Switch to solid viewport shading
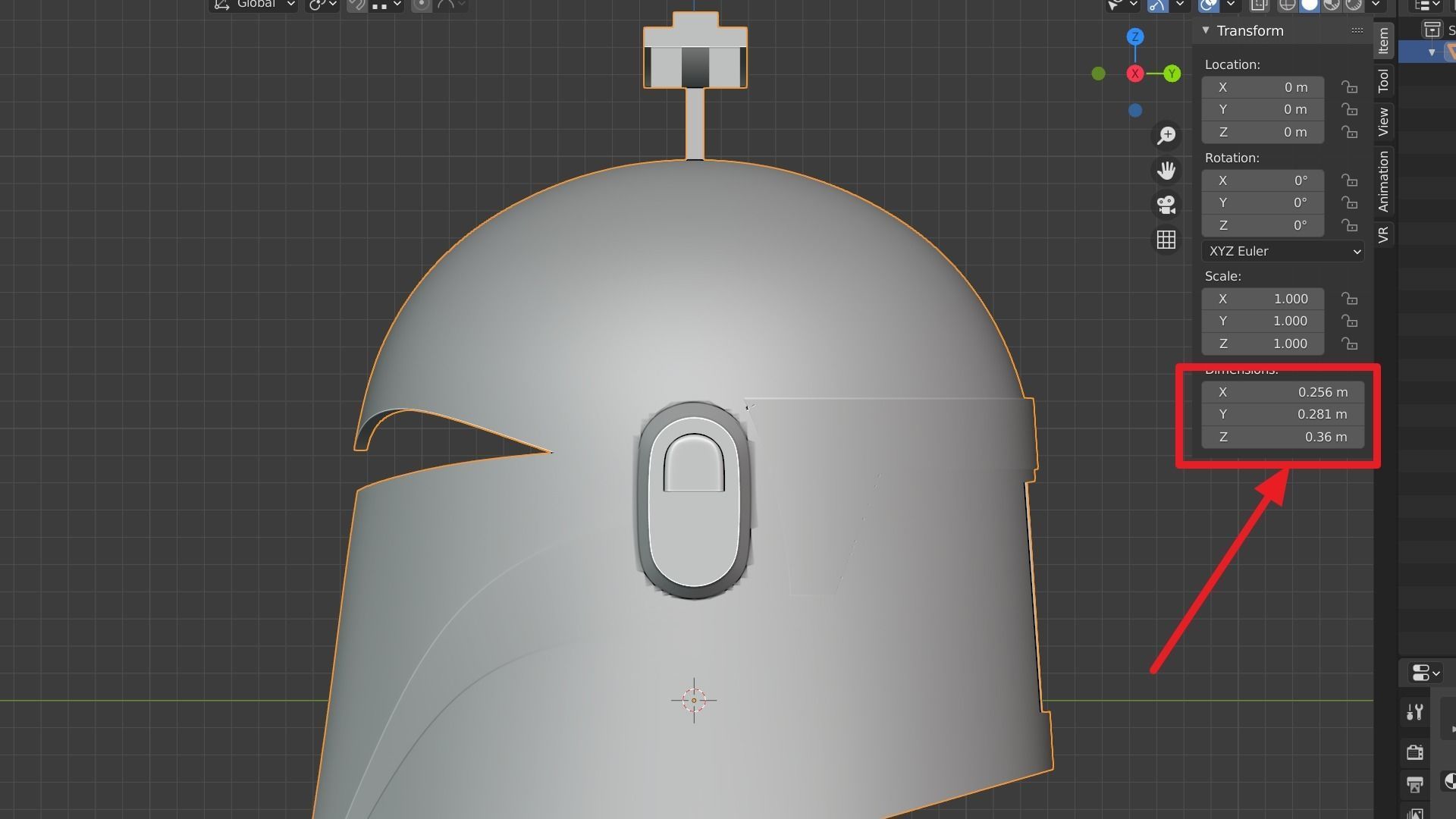The image size is (1456, 819). 1310,5
